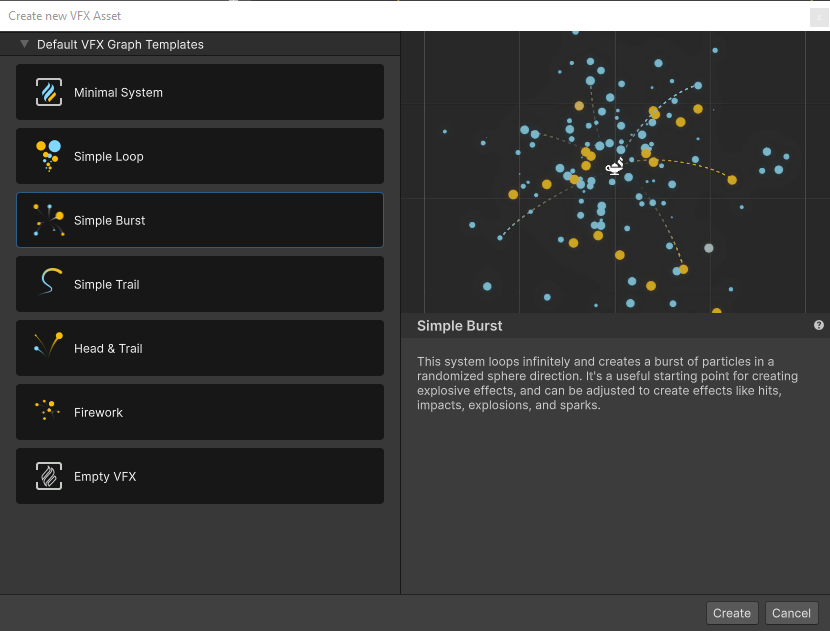830x631 pixels.
Task: Click the Simple Burst spark icon
Action: click(x=49, y=220)
